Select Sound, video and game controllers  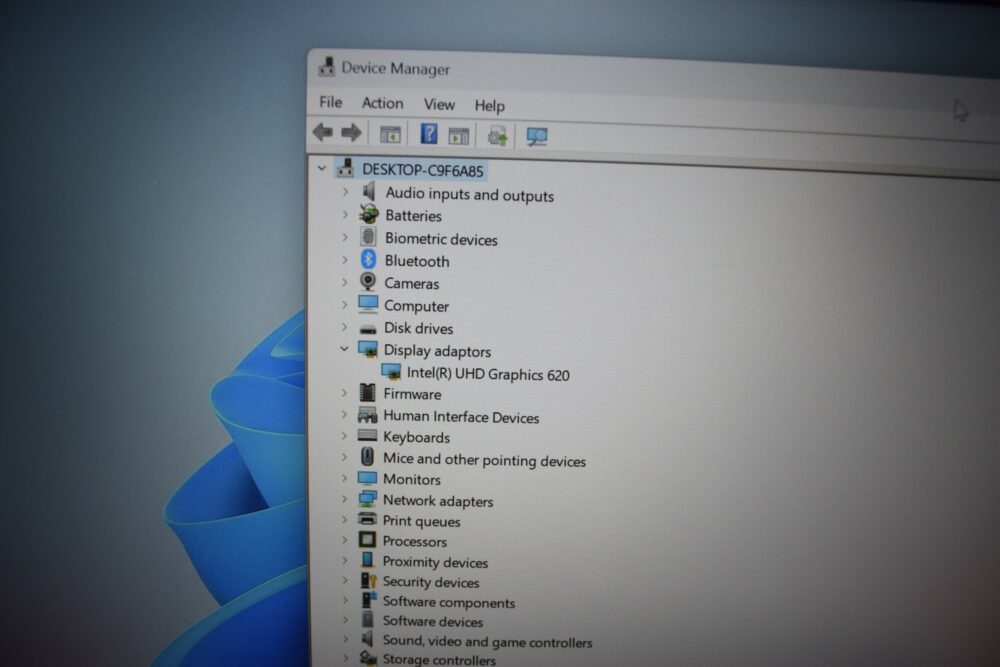pos(487,641)
